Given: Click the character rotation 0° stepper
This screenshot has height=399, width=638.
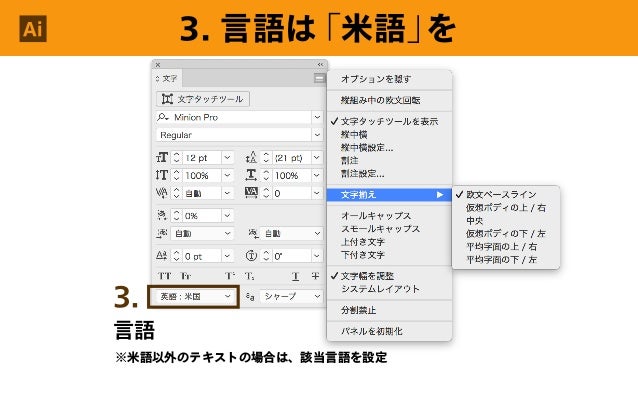Looking at the screenshot, I should [x=266, y=256].
